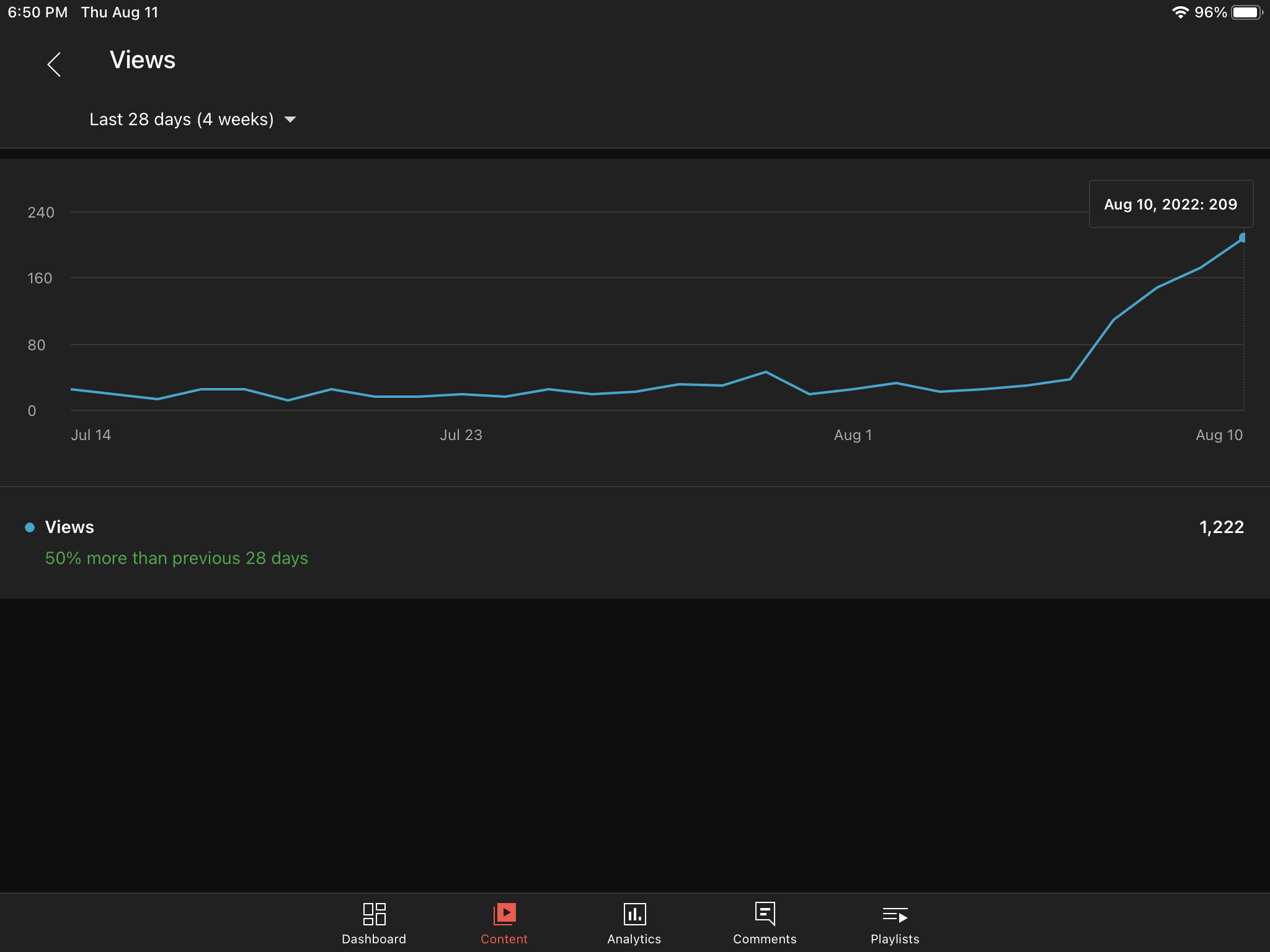The image size is (1270, 952).
Task: Click the Views legend label
Action: pyautogui.click(x=69, y=527)
